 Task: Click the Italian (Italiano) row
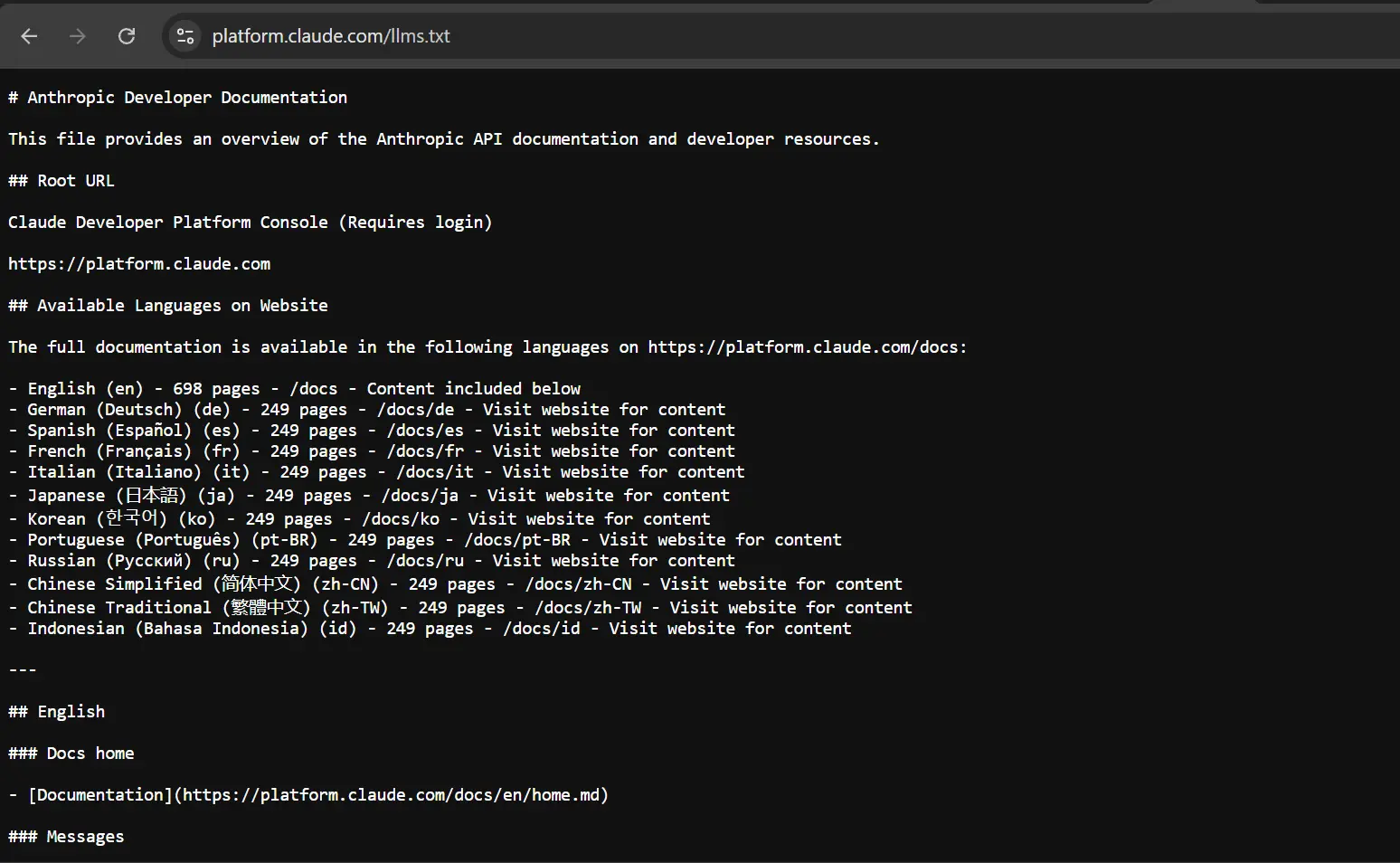tap(376, 471)
